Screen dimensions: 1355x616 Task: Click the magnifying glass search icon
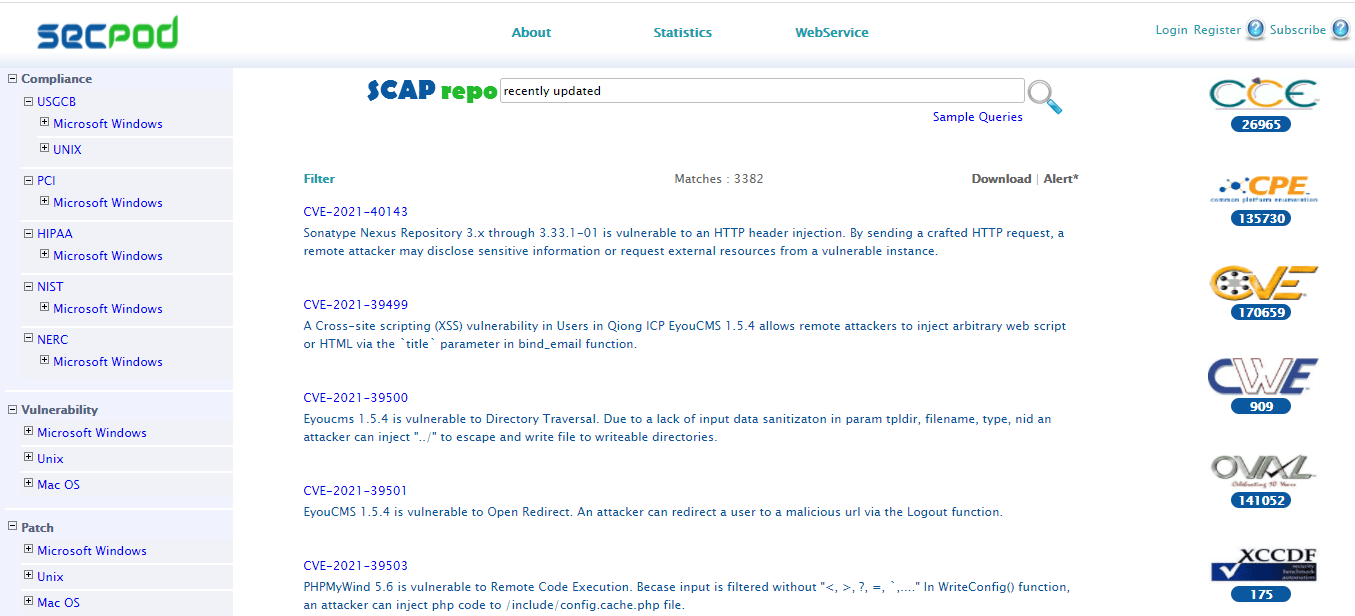tap(1044, 96)
